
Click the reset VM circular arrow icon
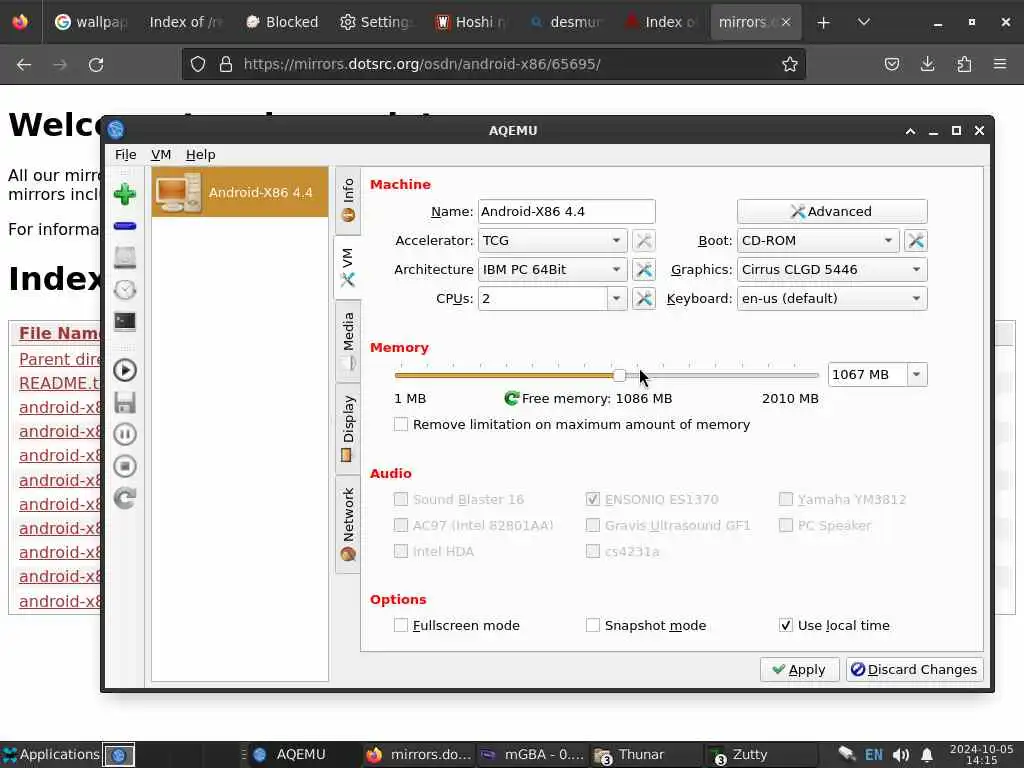tap(125, 498)
